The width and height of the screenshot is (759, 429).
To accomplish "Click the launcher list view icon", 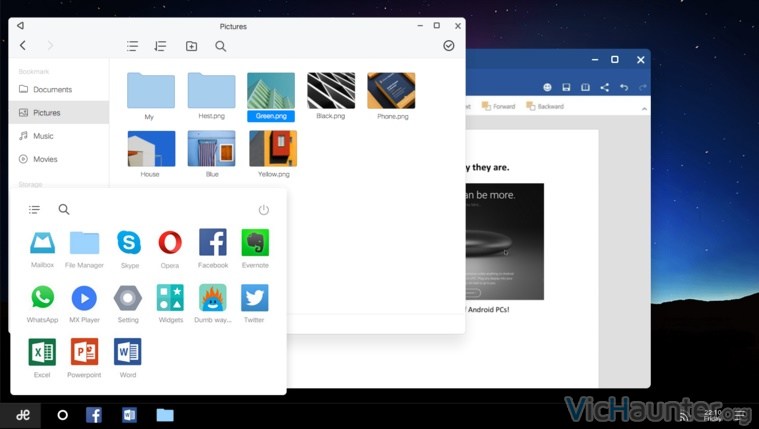I will (34, 210).
